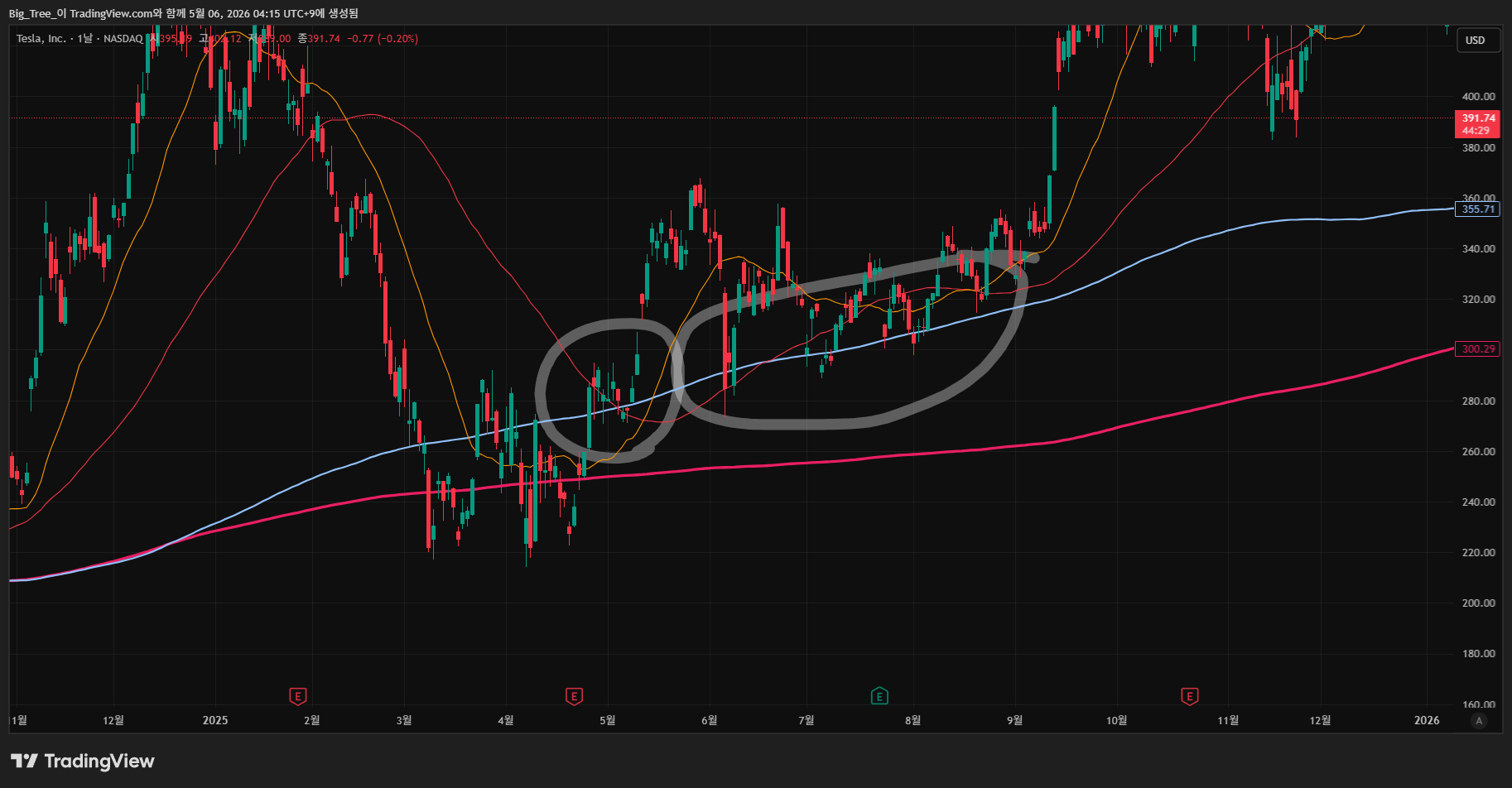The image size is (1512, 788).
Task: Click the USD currency button
Action: pos(1478,40)
